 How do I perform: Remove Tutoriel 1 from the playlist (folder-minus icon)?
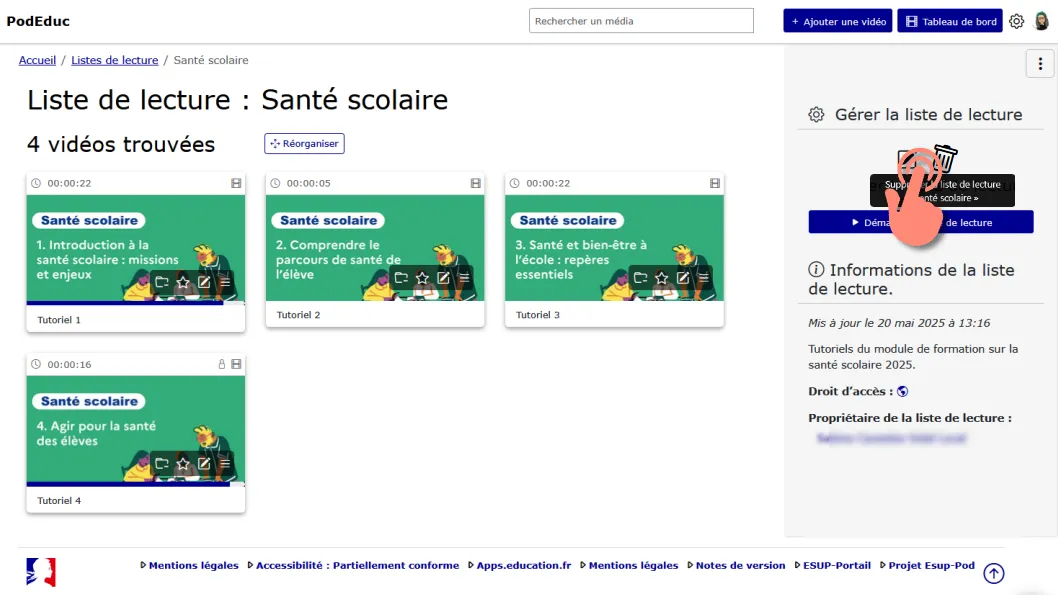[162, 282]
